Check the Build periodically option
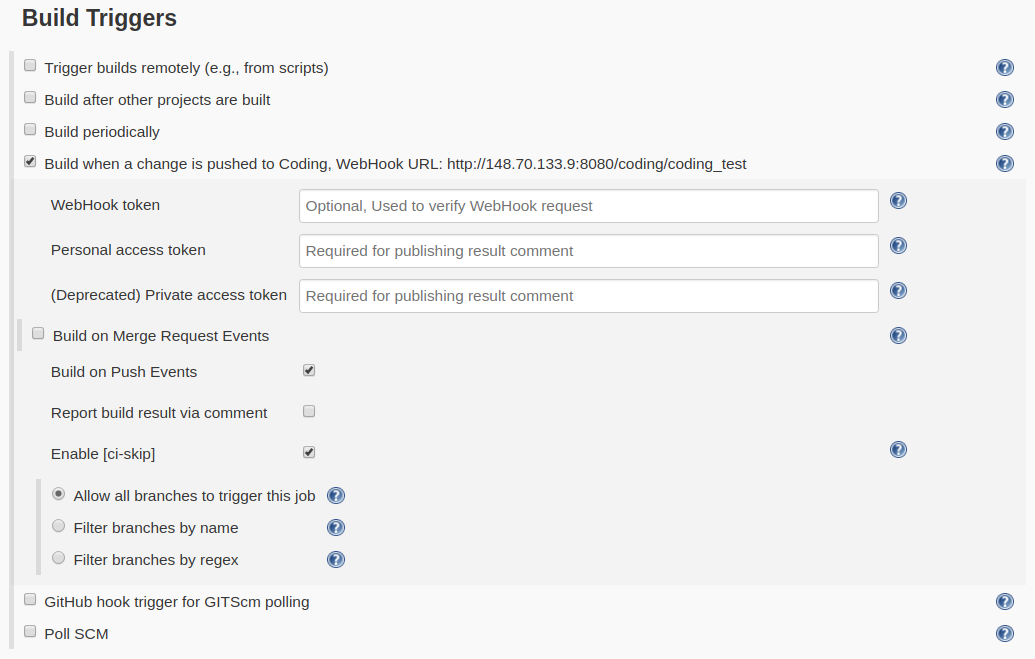The image size is (1035, 659). (30, 130)
